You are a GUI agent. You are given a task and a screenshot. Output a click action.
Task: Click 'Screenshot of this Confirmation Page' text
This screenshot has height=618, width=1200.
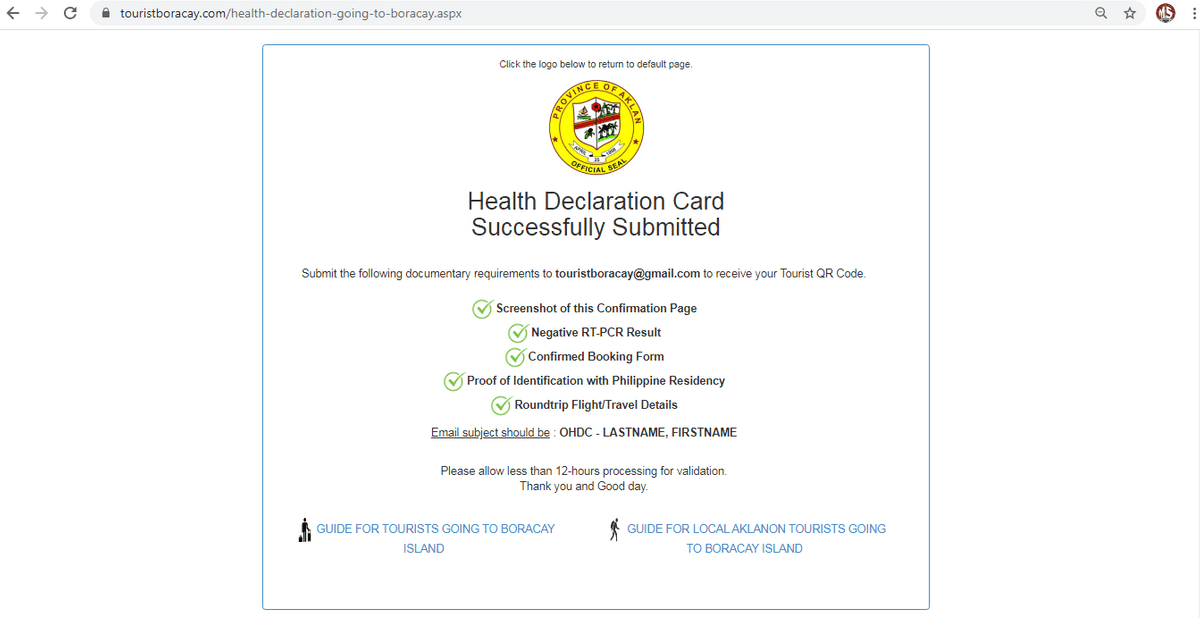(596, 308)
